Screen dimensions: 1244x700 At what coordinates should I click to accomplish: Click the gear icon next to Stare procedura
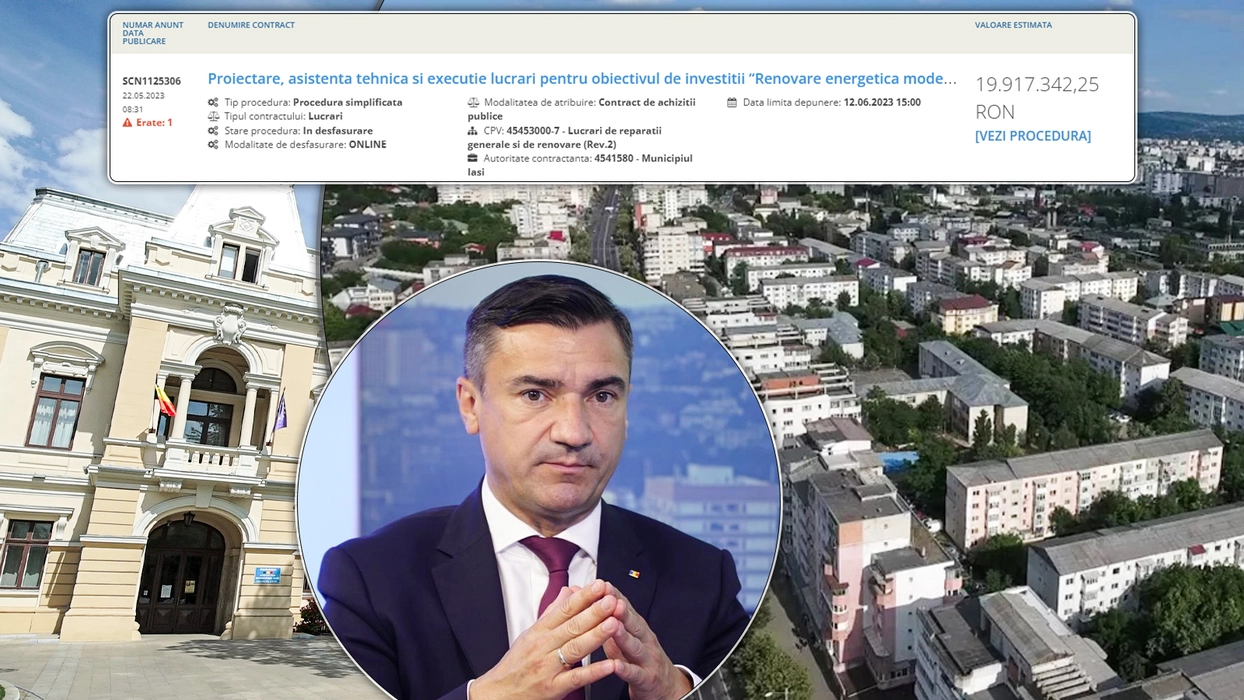click(213, 131)
